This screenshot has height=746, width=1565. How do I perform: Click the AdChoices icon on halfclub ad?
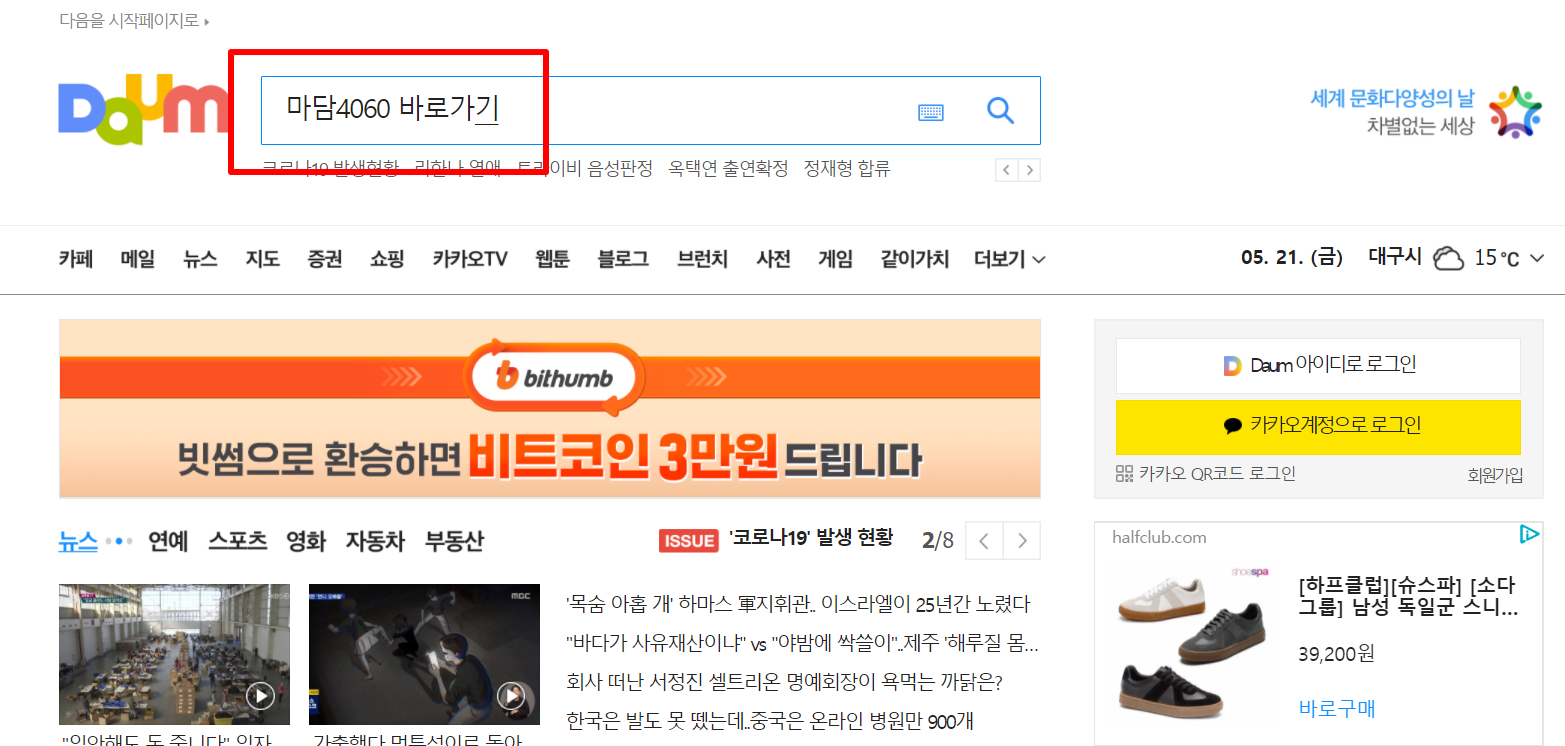pos(1529,535)
